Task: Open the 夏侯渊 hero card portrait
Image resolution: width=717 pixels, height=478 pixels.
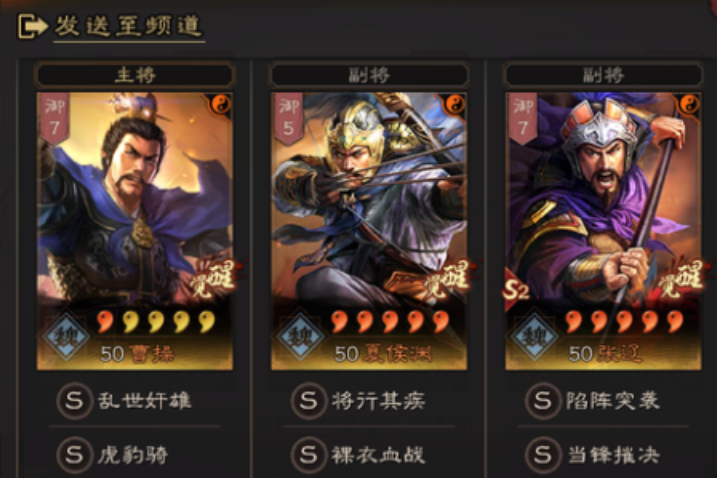Action: pos(369,231)
